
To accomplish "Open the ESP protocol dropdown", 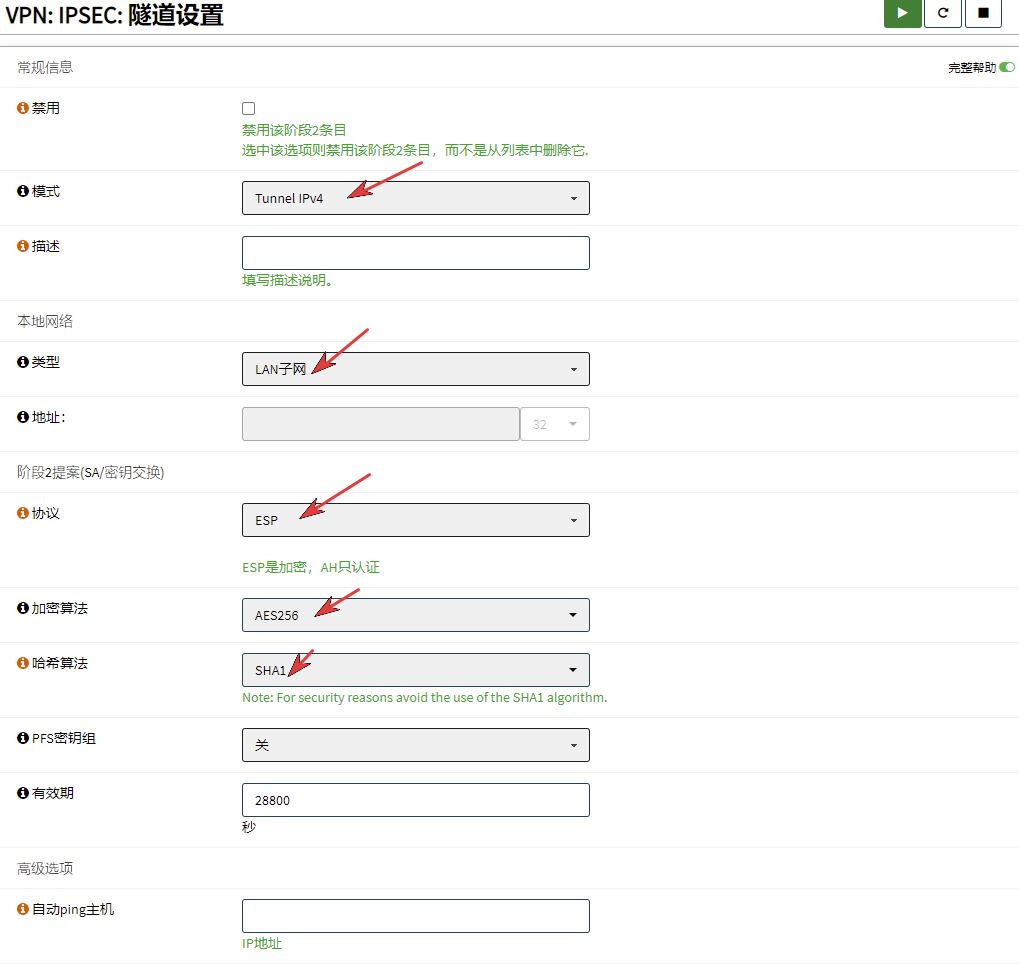I will point(415,520).
